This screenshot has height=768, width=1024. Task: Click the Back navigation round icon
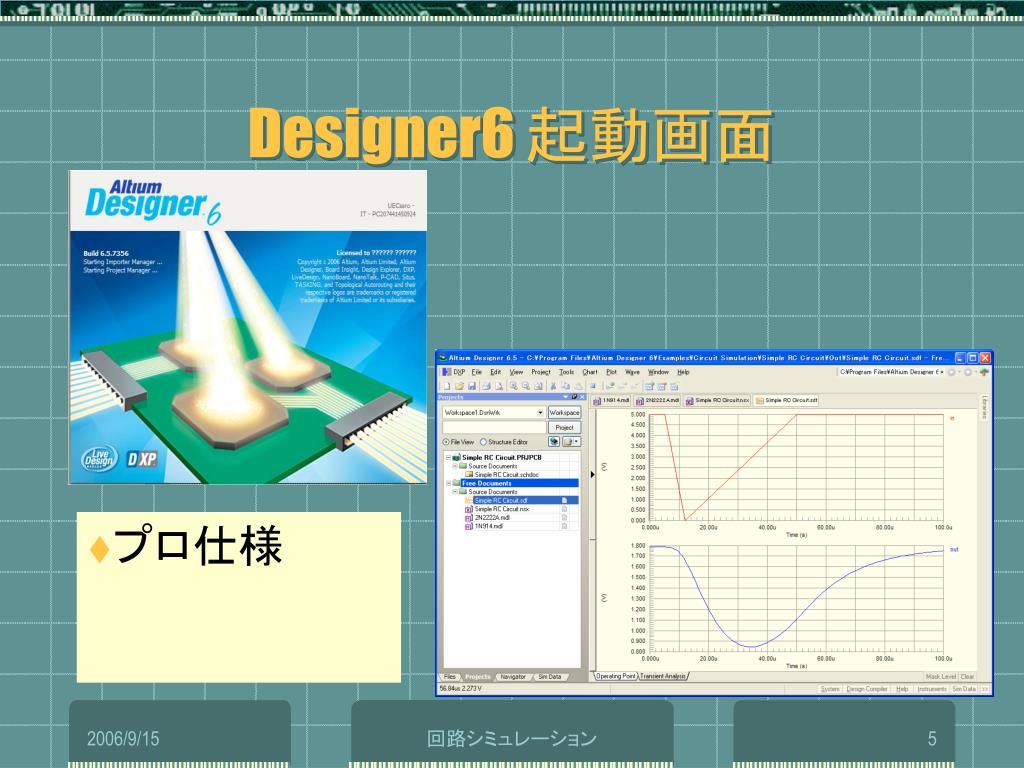(x=952, y=372)
